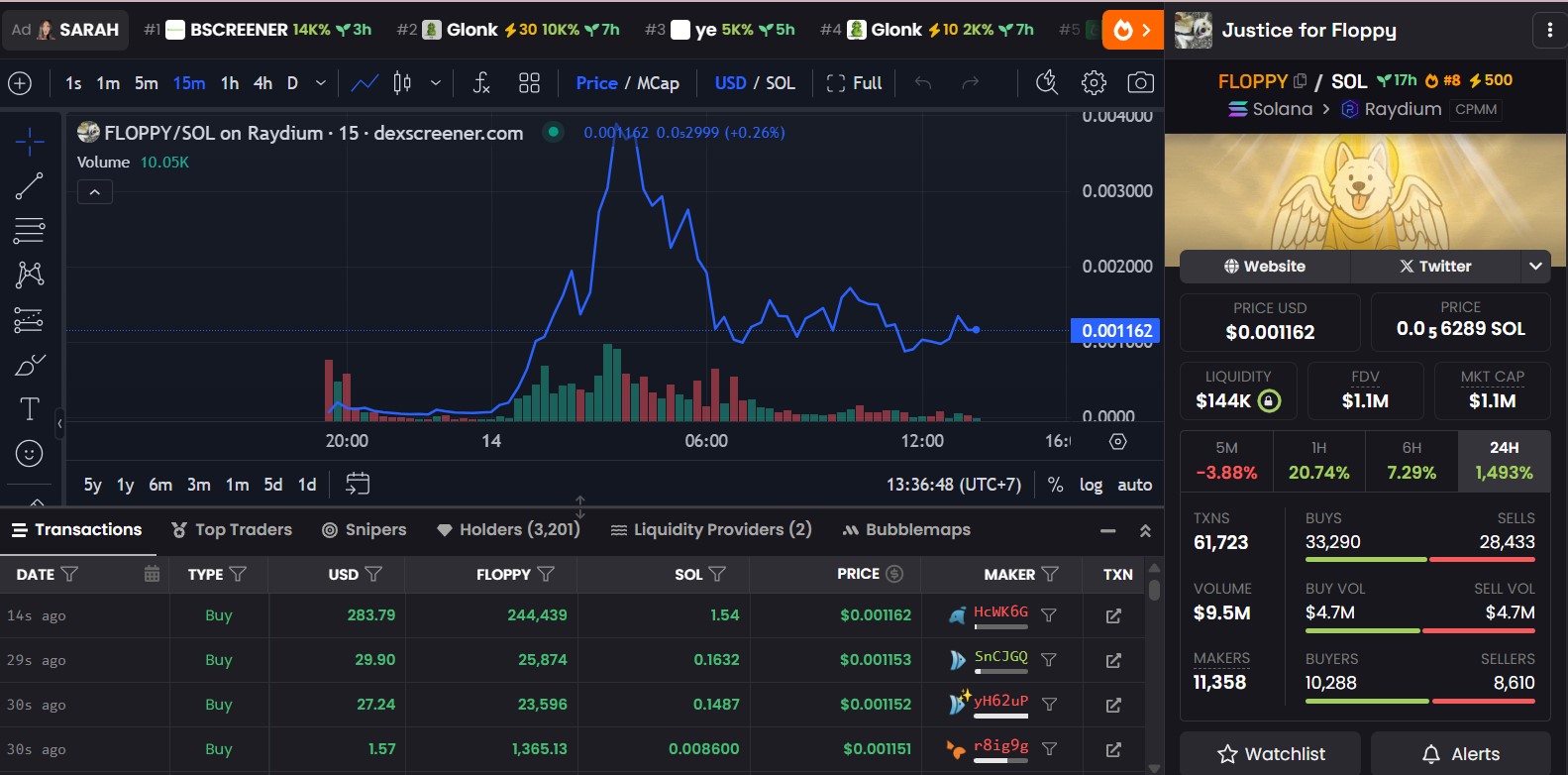Image resolution: width=1568 pixels, height=775 pixels.
Task: Click the redo arrow in chart toolbar
Action: coord(971,83)
